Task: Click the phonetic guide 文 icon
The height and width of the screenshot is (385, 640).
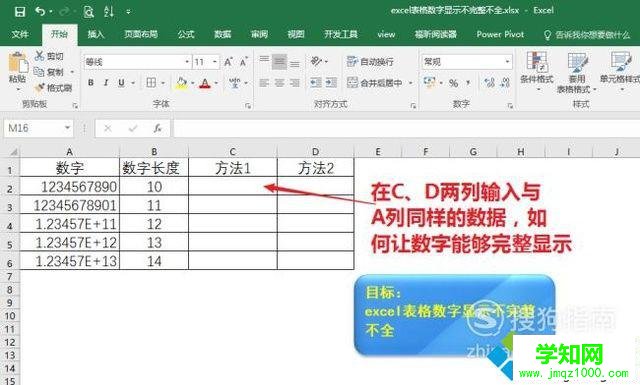Action: pyautogui.click(x=235, y=83)
